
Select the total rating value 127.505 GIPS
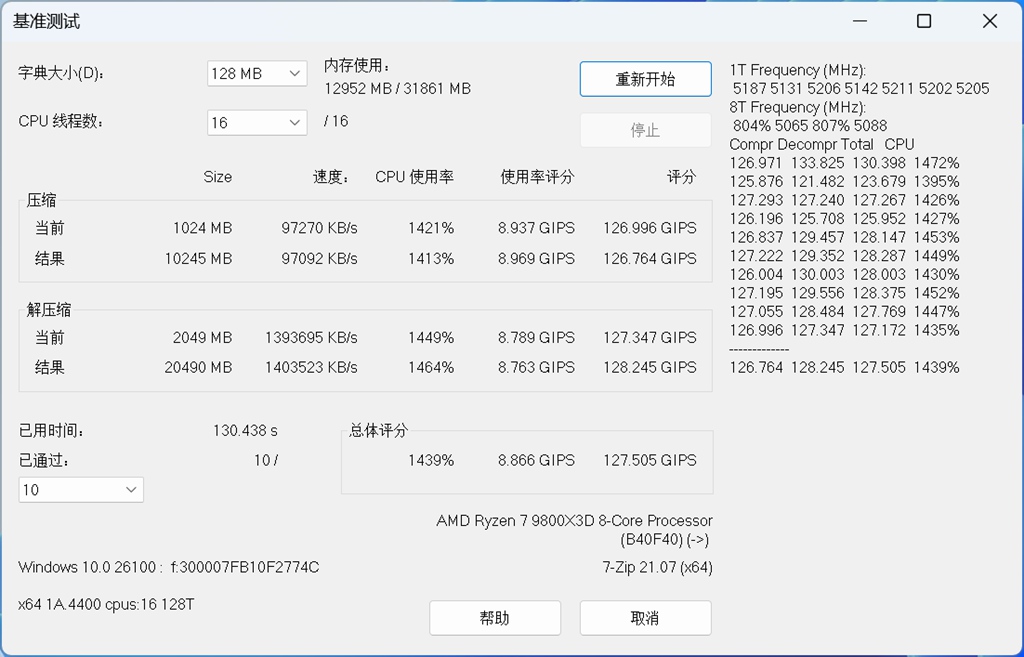[650, 460]
